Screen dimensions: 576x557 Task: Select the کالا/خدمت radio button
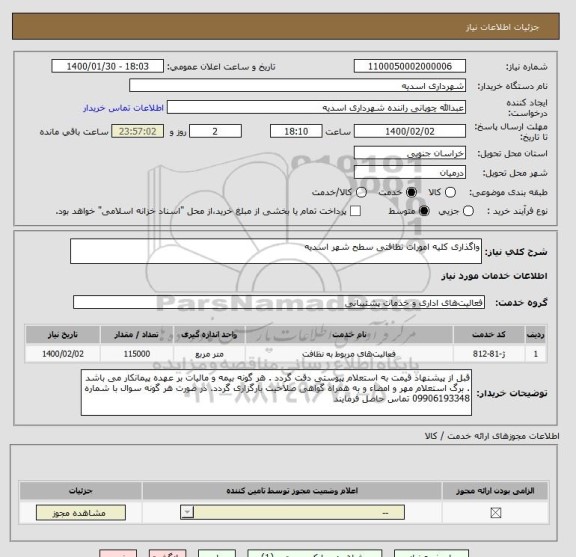point(361,192)
